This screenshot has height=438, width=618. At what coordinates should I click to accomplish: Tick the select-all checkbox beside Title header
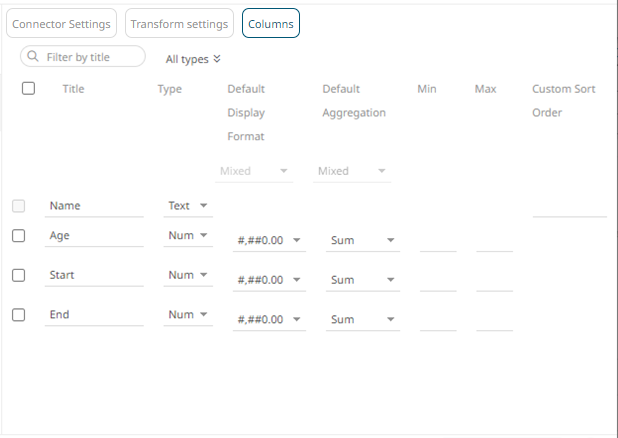click(28, 88)
